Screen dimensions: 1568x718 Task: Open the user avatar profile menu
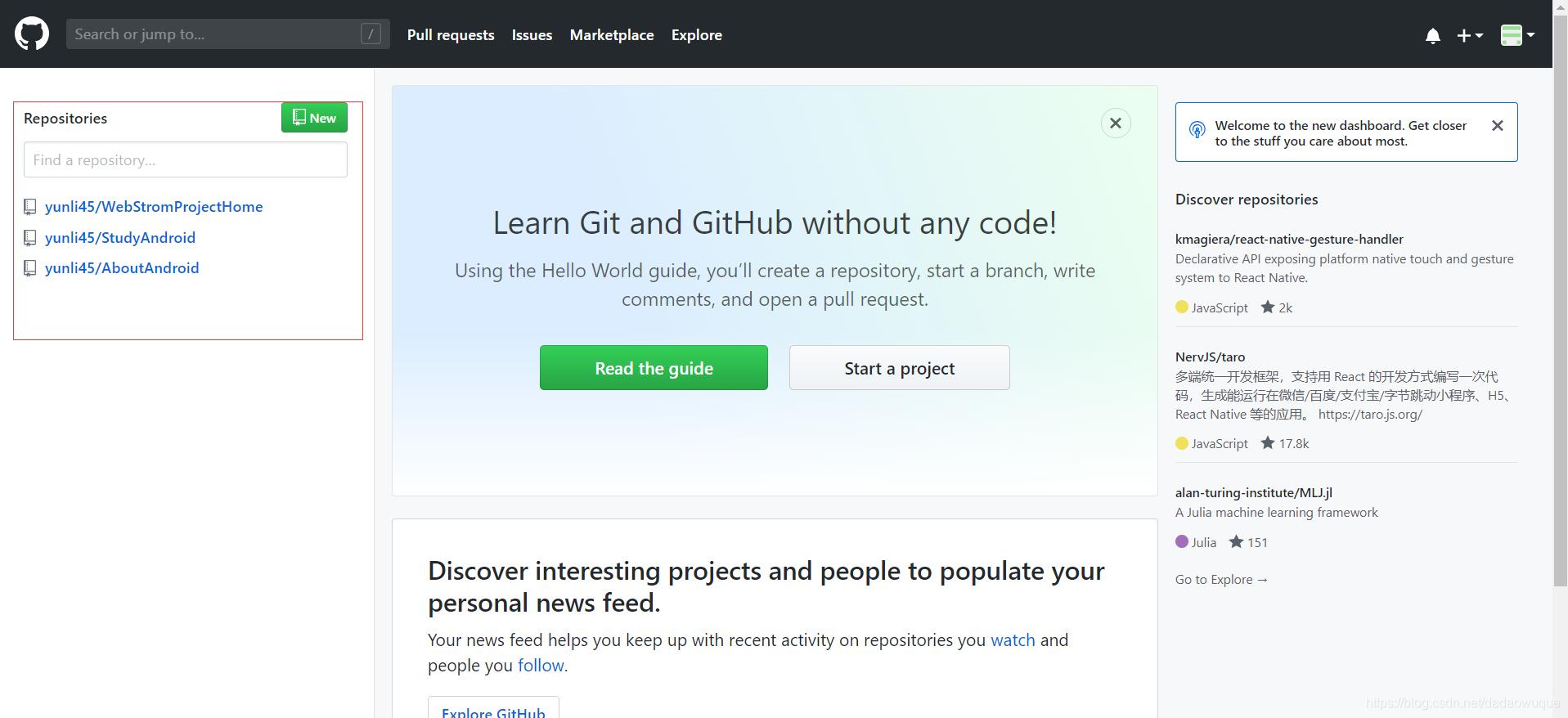tap(1517, 35)
